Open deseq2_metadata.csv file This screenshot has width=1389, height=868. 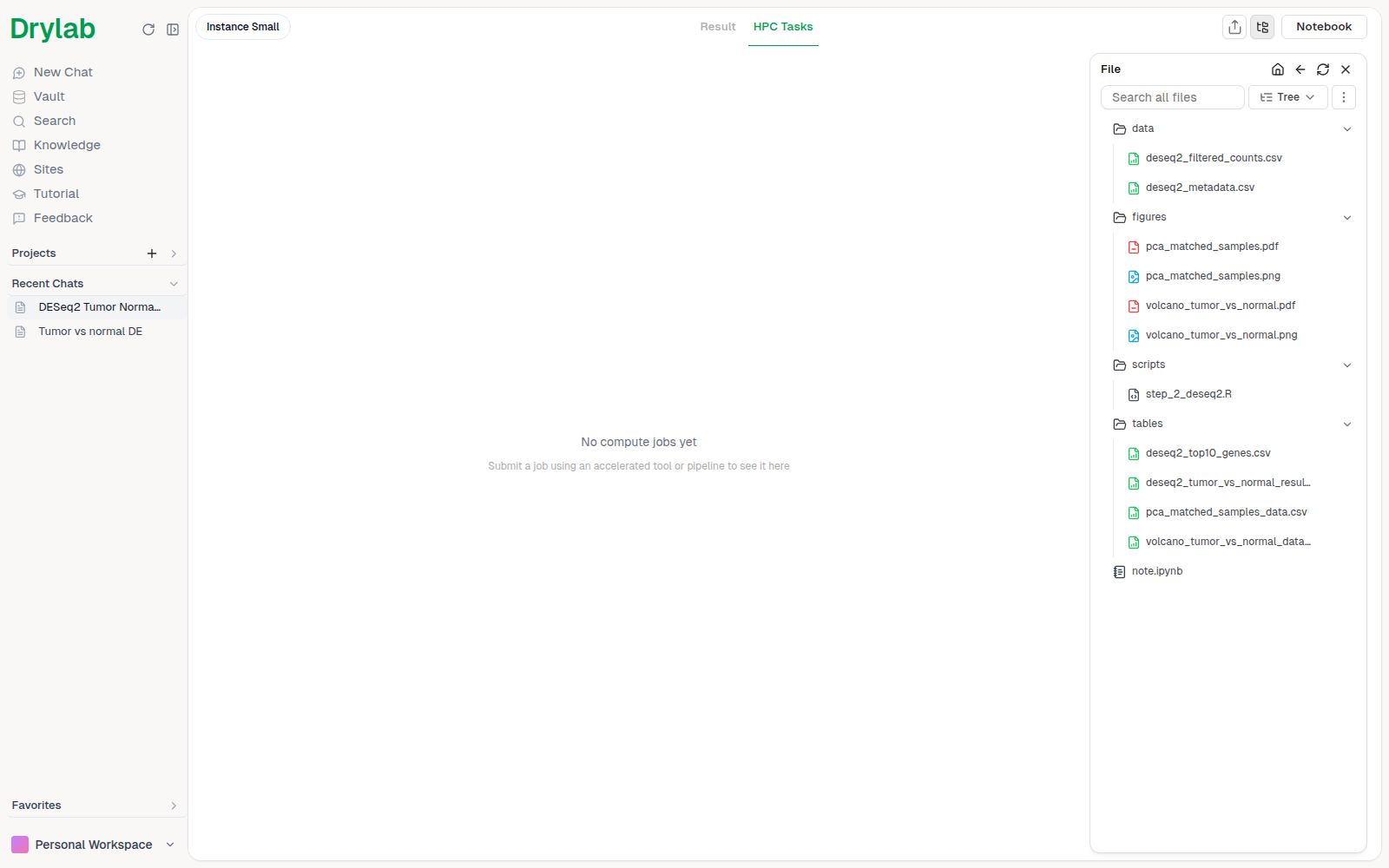(1200, 187)
